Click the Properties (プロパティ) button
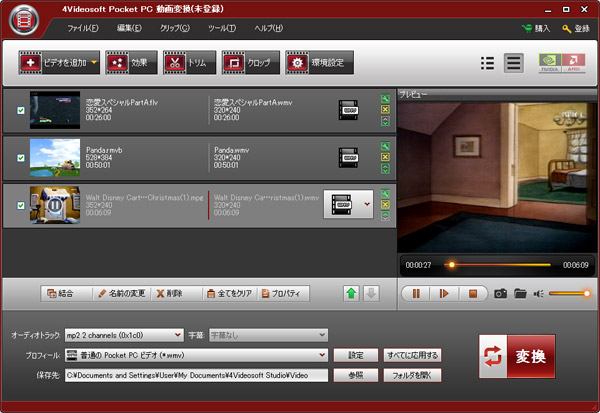This screenshot has height=413, width=600. 284,294
